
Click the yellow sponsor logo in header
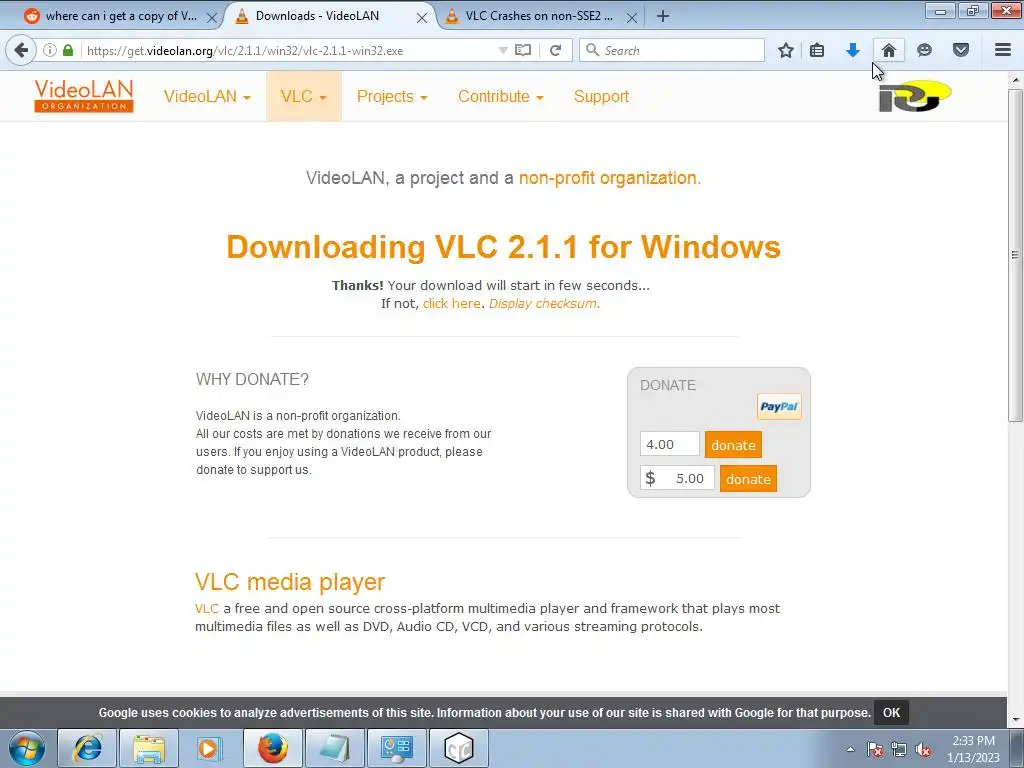915,96
